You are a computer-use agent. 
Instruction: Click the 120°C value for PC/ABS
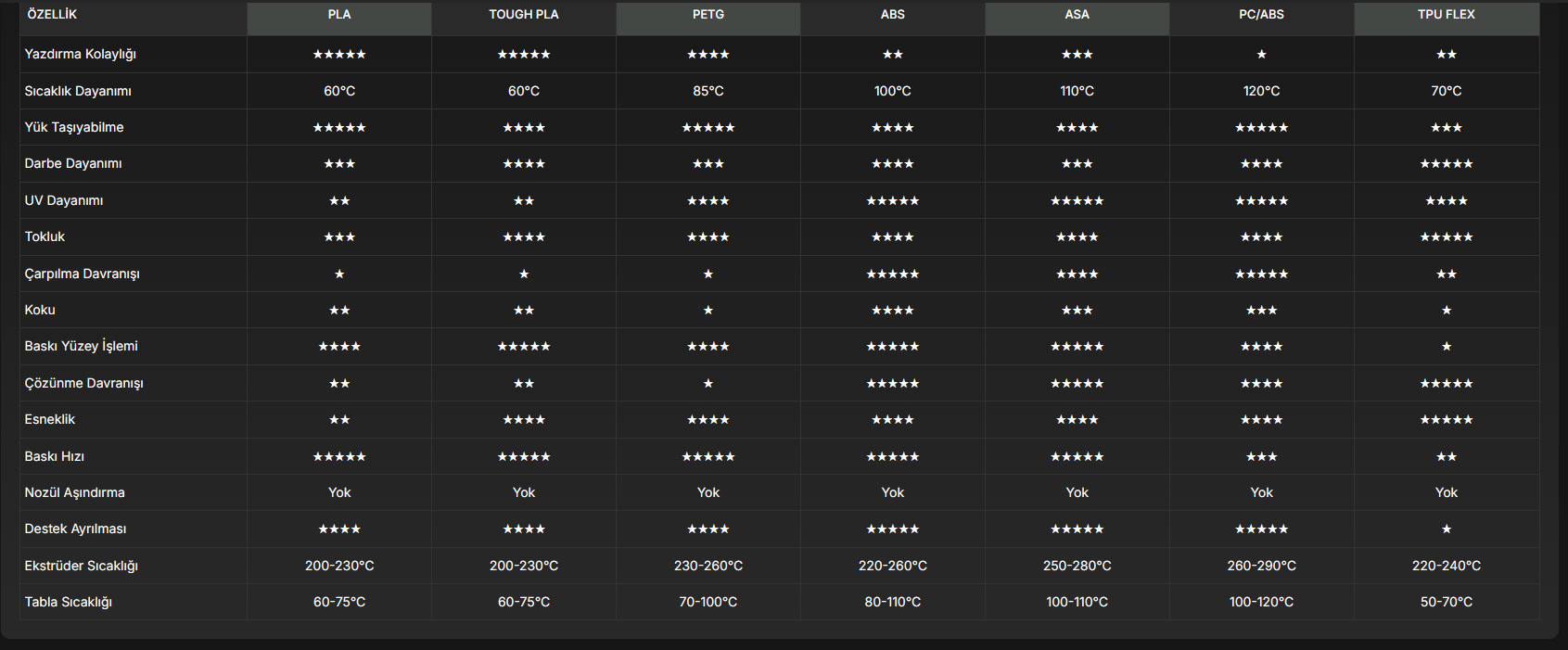1262,91
